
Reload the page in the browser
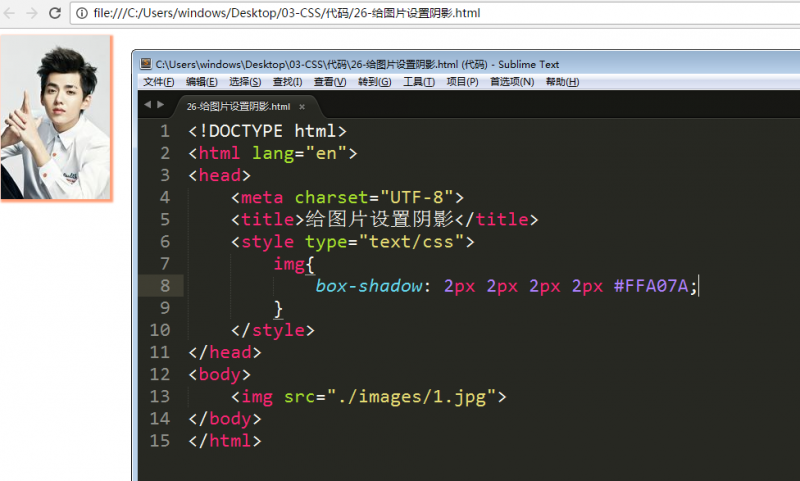click(56, 14)
